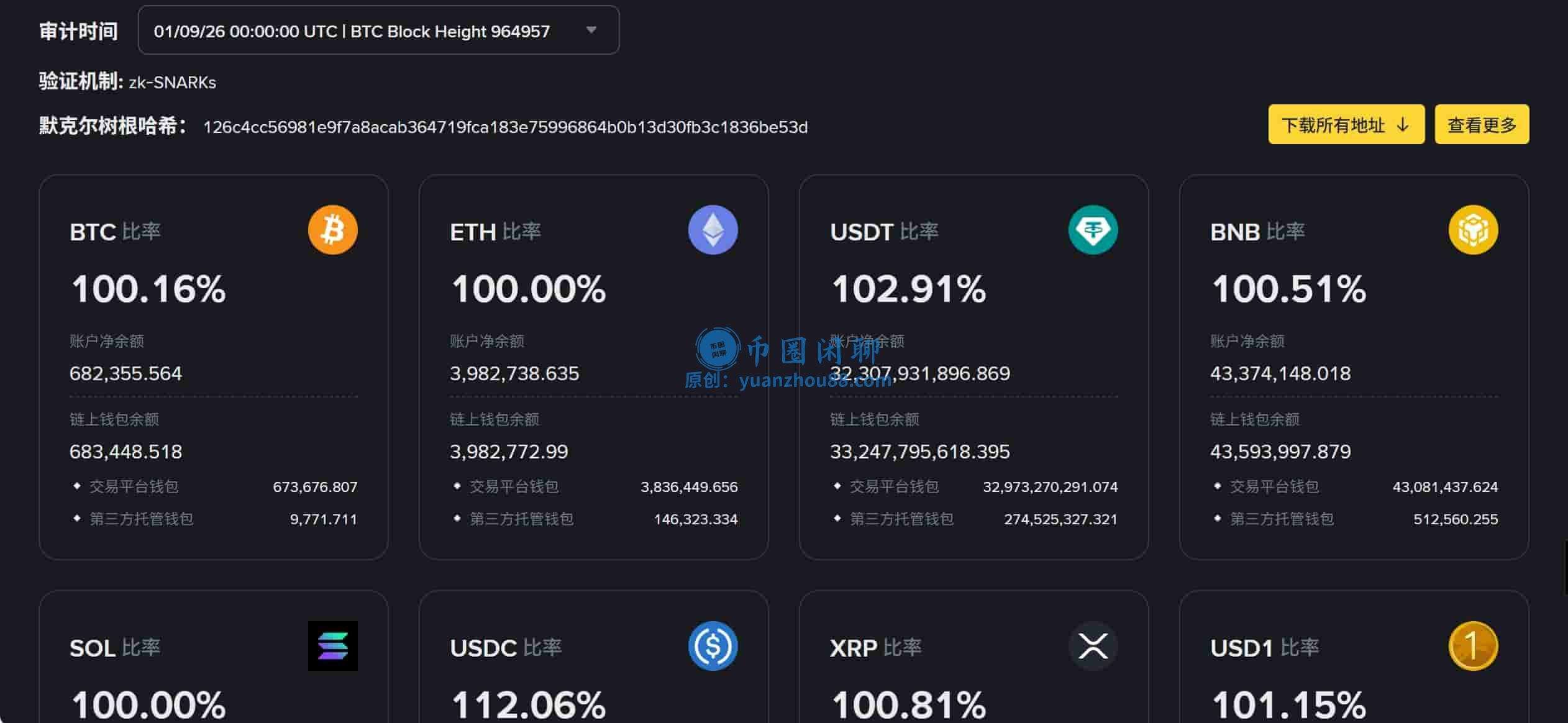Click USDT exchange wallet value 32,973,270,291.074
This screenshot has width=1568, height=723.
tap(1051, 487)
